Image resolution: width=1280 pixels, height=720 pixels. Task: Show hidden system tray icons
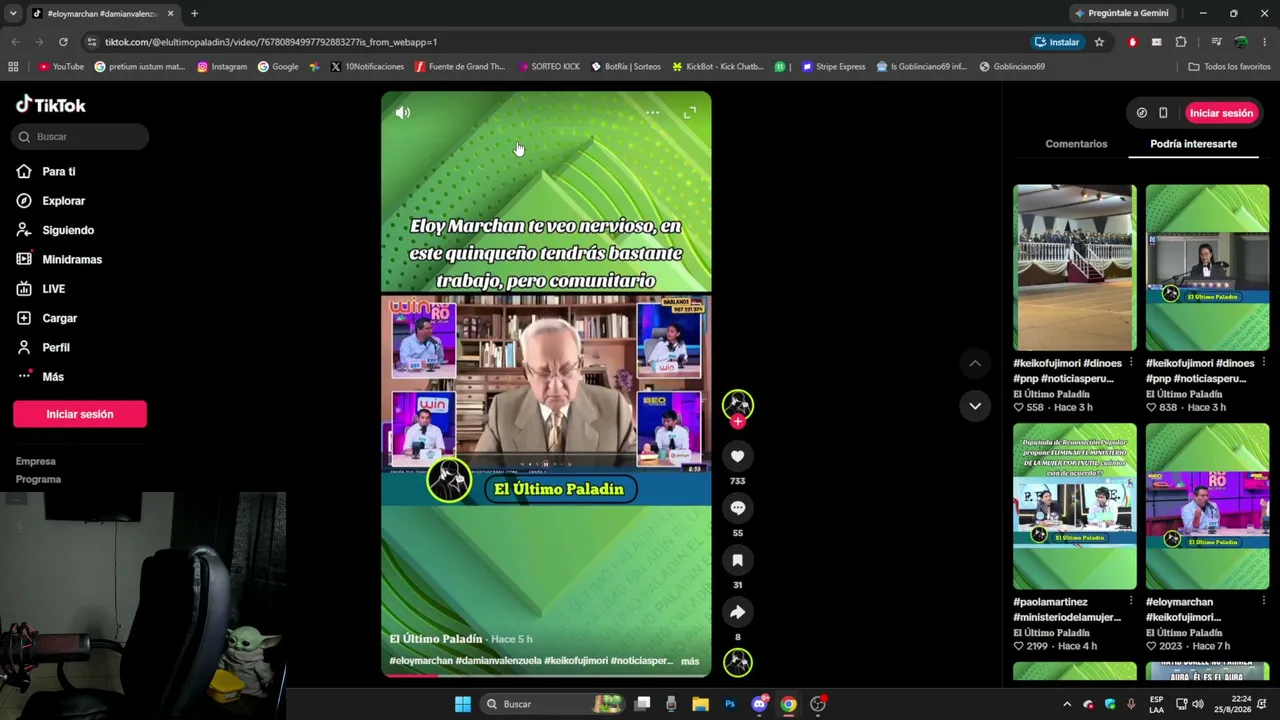tap(1067, 704)
